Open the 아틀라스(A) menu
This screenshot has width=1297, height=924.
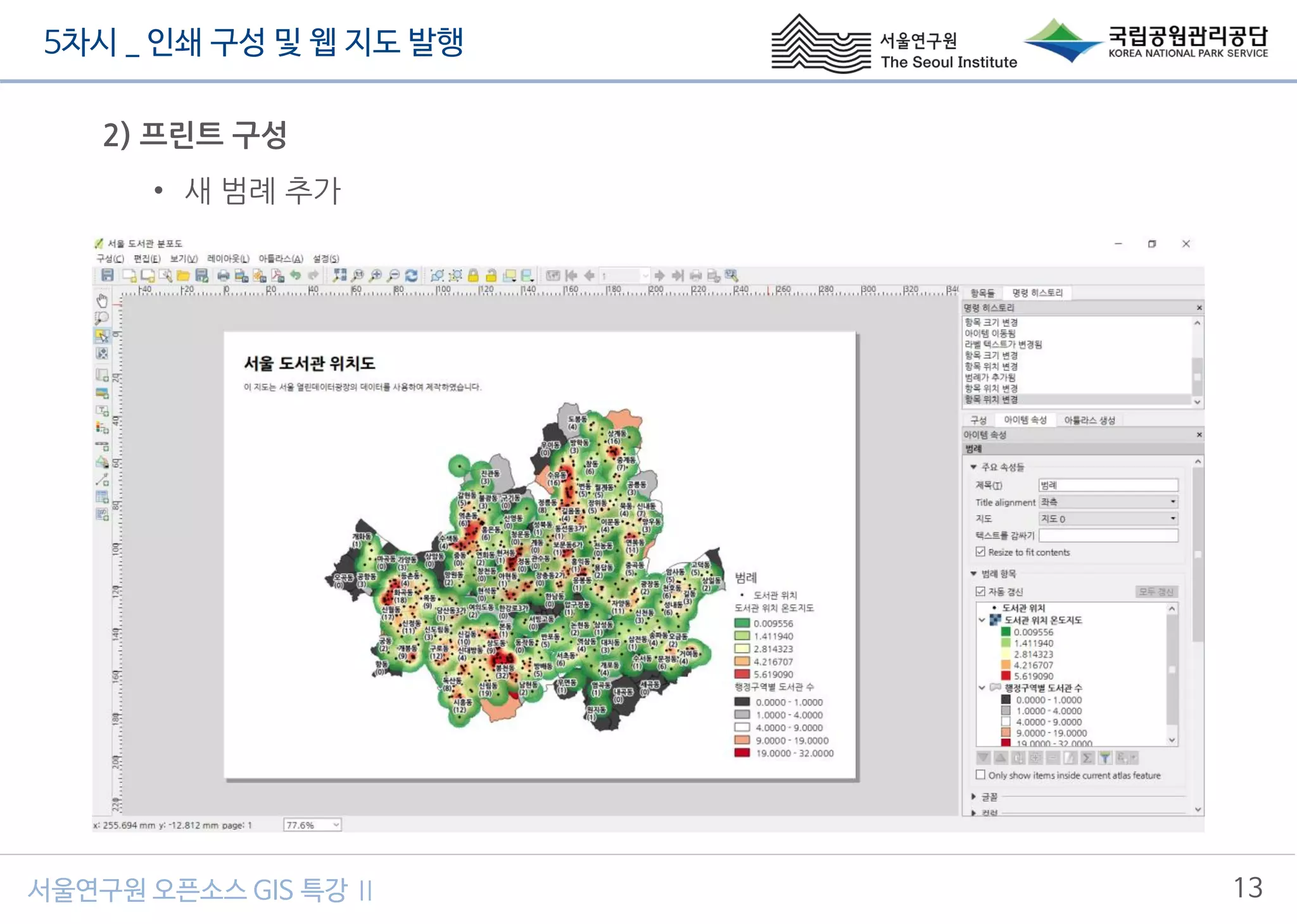click(x=281, y=258)
